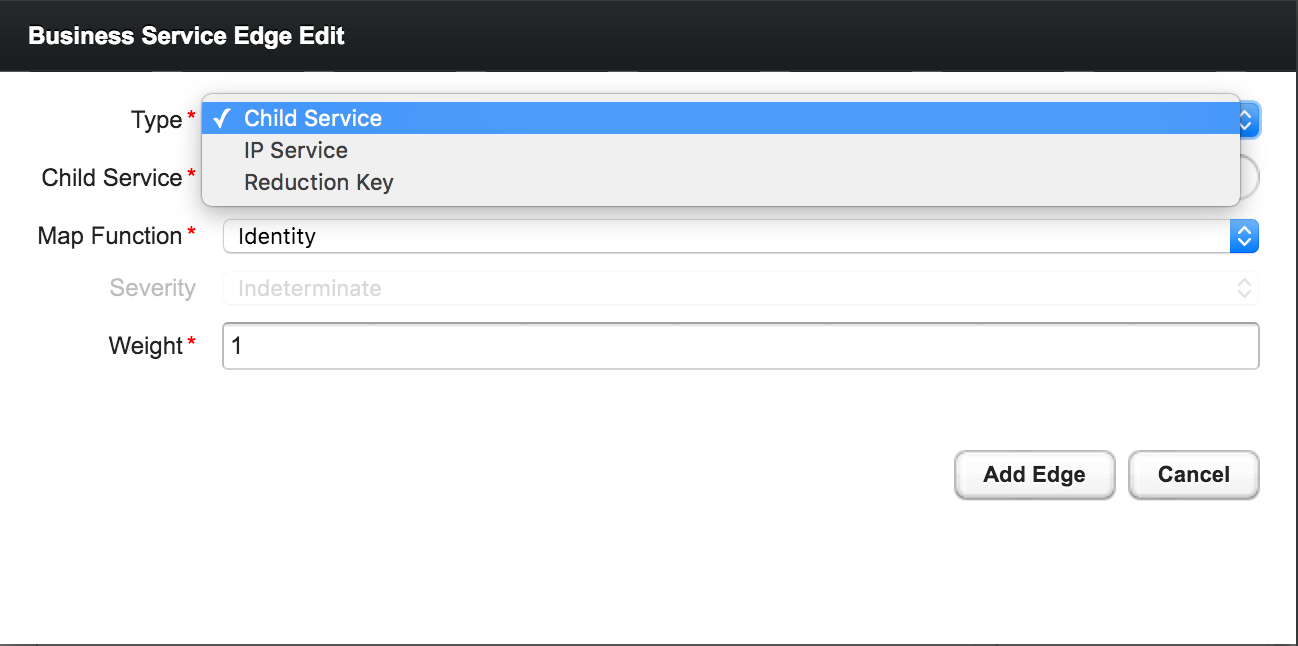Choose IP Service from the Type list
Image resolution: width=1298 pixels, height=646 pixels.
tap(296, 151)
